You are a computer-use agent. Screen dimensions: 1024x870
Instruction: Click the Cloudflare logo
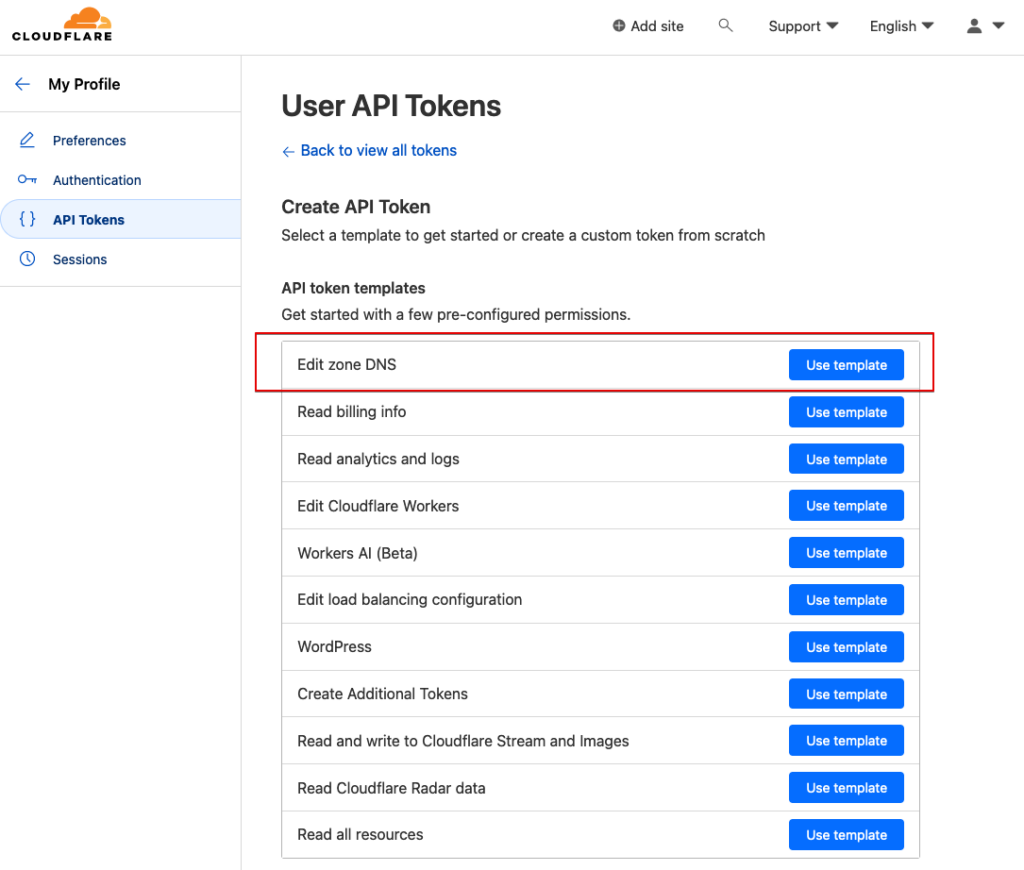[62, 24]
